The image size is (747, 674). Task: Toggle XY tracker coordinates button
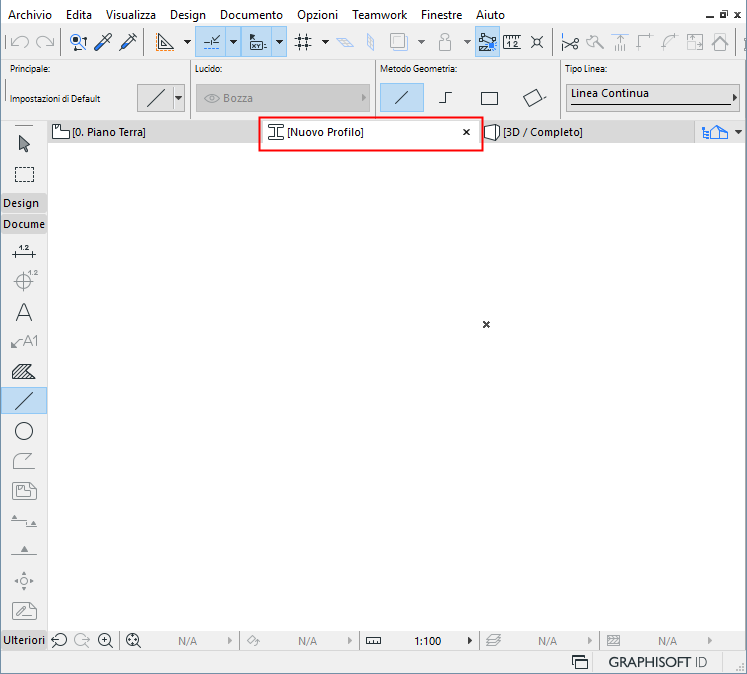[257, 42]
